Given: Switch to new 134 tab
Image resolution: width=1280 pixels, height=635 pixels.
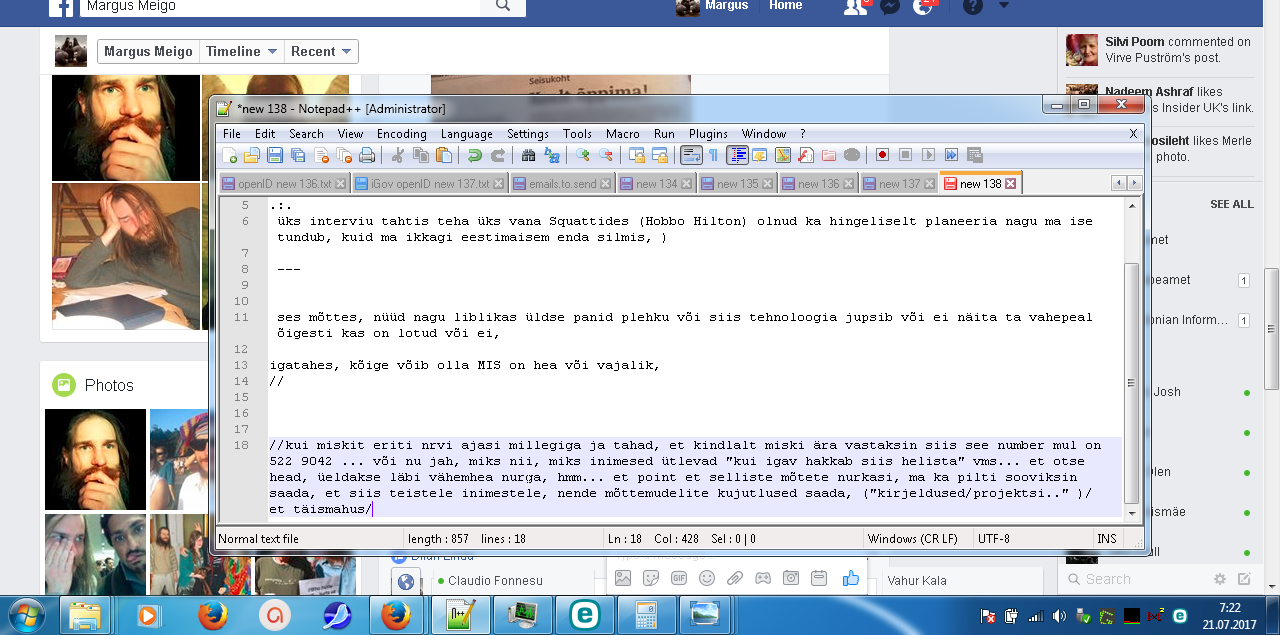Looking at the screenshot, I should click(656, 184).
